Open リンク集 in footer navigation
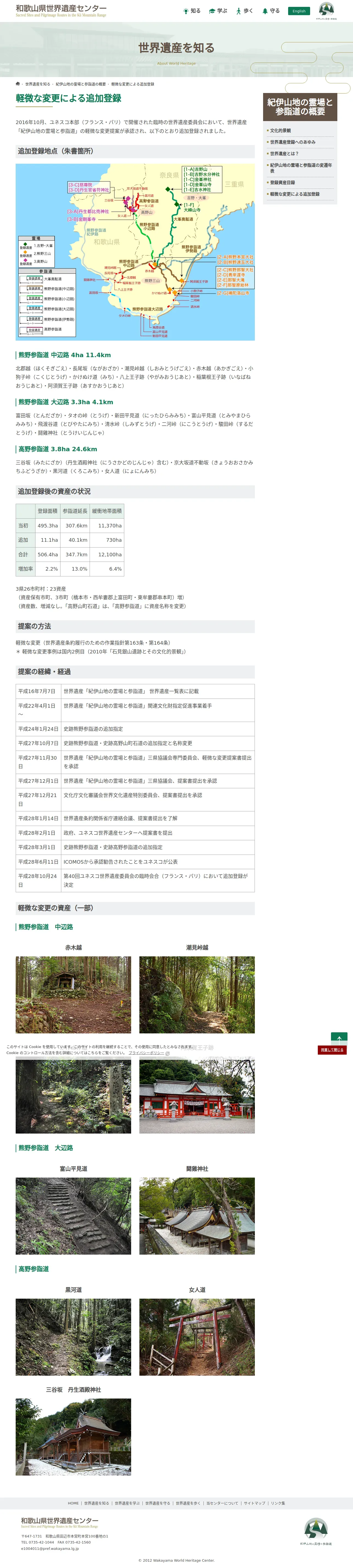 [x=278, y=1503]
